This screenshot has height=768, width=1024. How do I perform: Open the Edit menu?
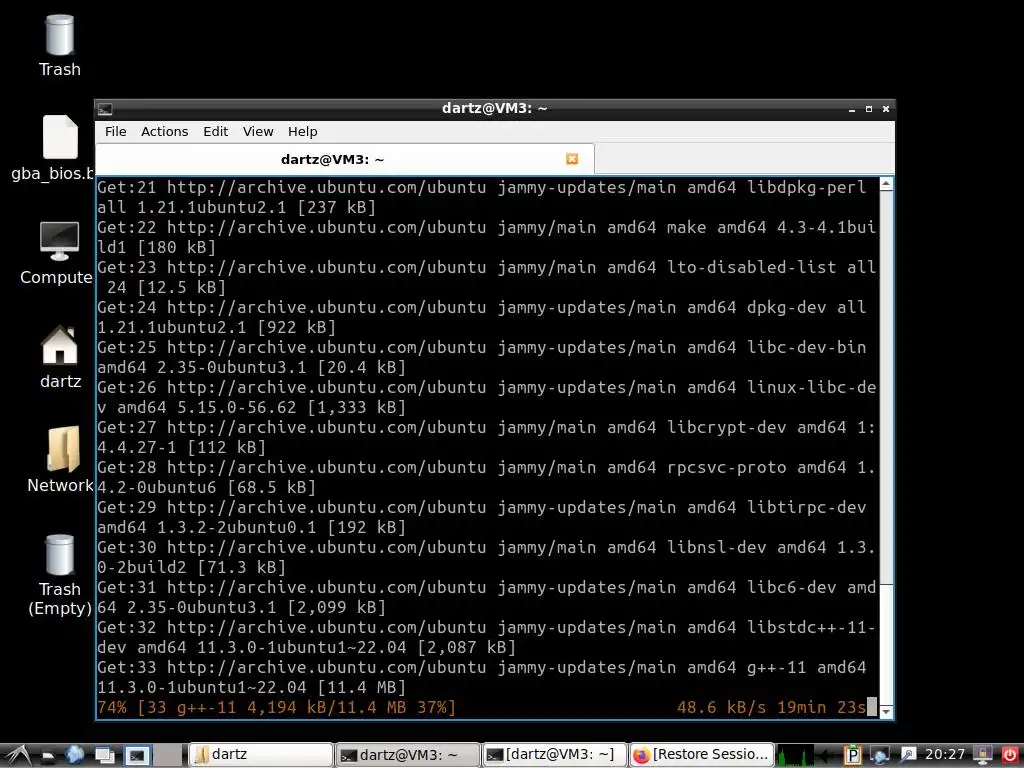click(216, 131)
